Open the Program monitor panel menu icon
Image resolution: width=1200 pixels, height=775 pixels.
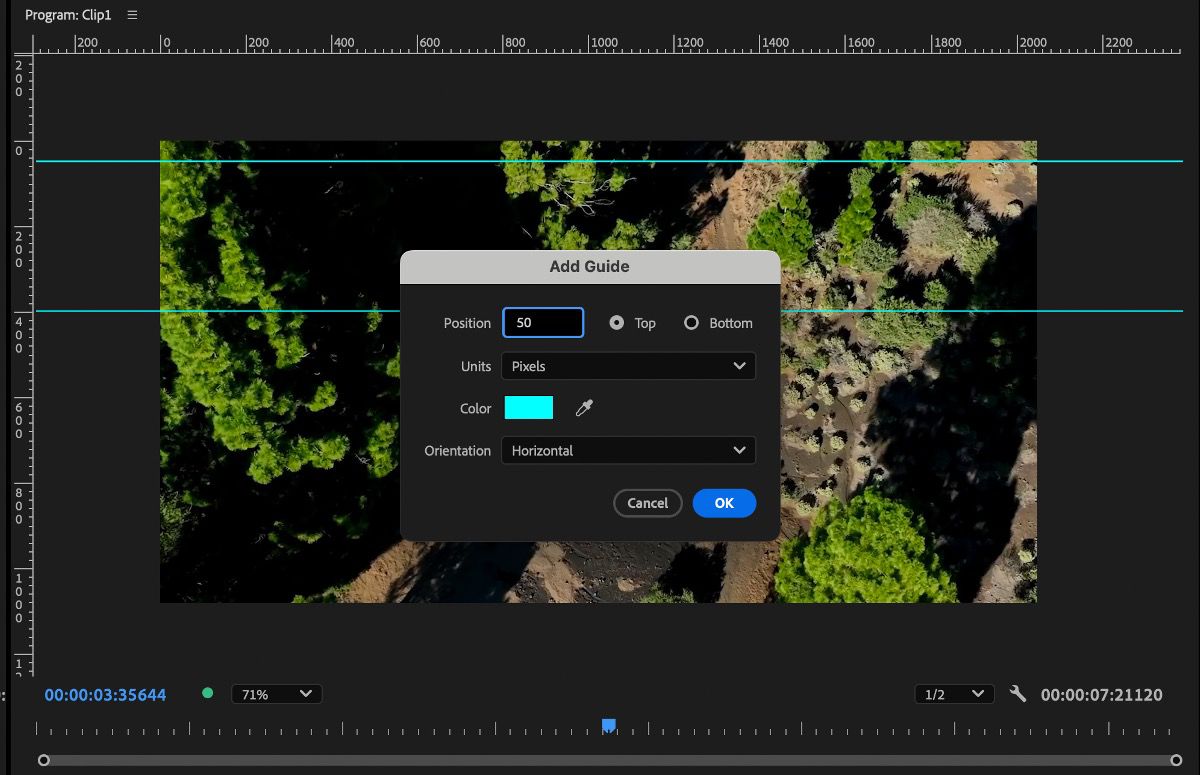click(133, 15)
